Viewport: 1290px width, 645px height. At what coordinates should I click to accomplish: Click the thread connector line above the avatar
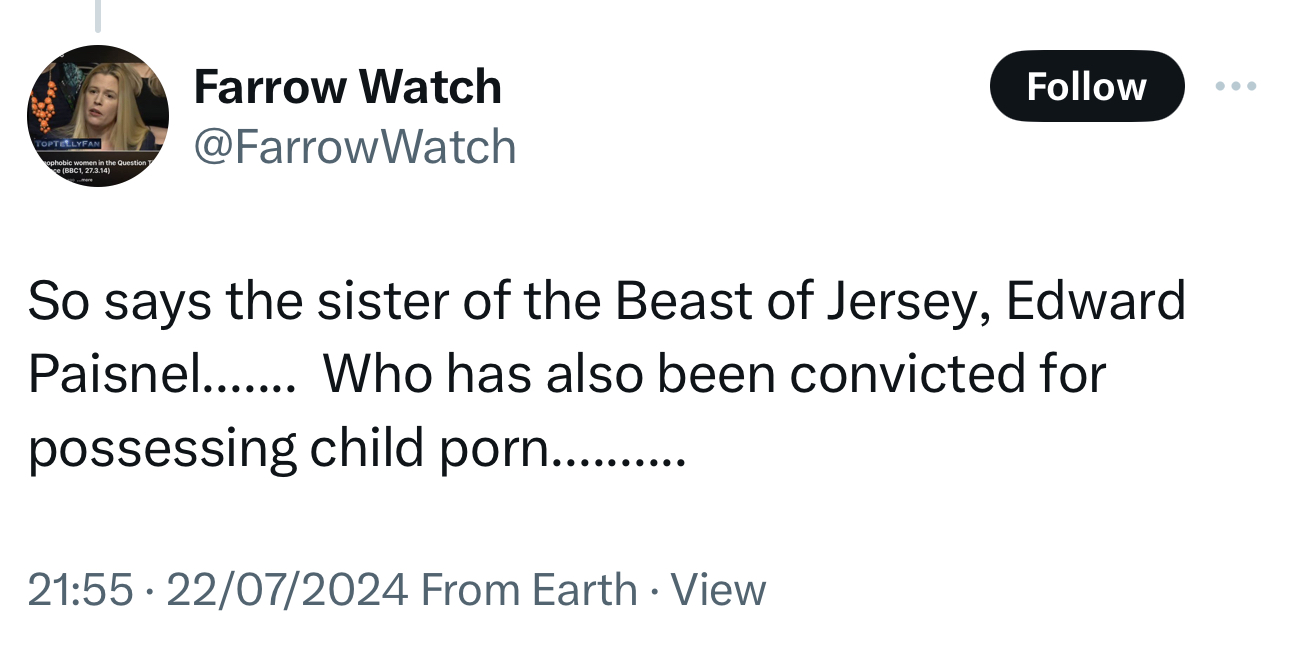[x=98, y=14]
